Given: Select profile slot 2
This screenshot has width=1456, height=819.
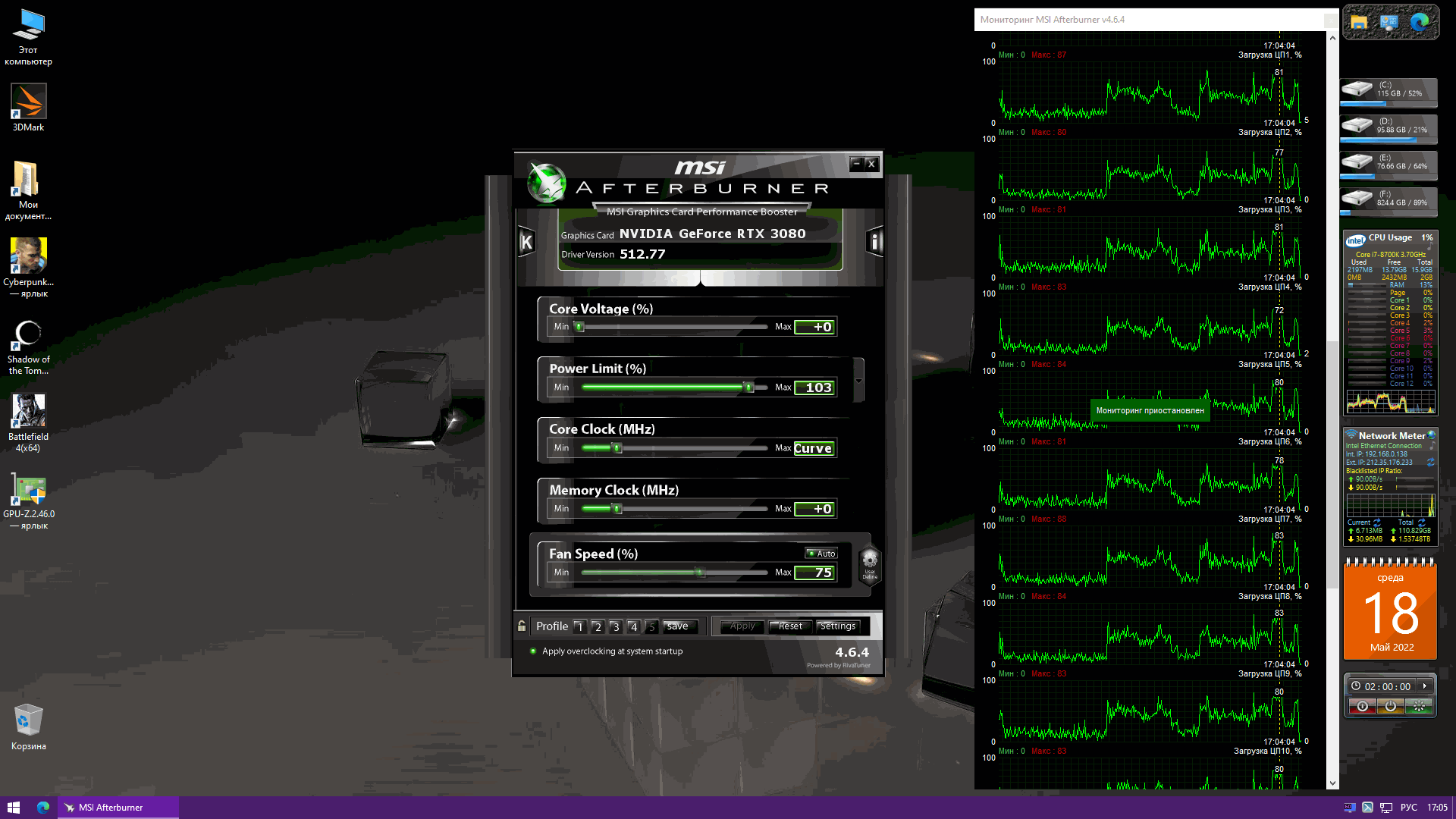Looking at the screenshot, I should tap(598, 626).
